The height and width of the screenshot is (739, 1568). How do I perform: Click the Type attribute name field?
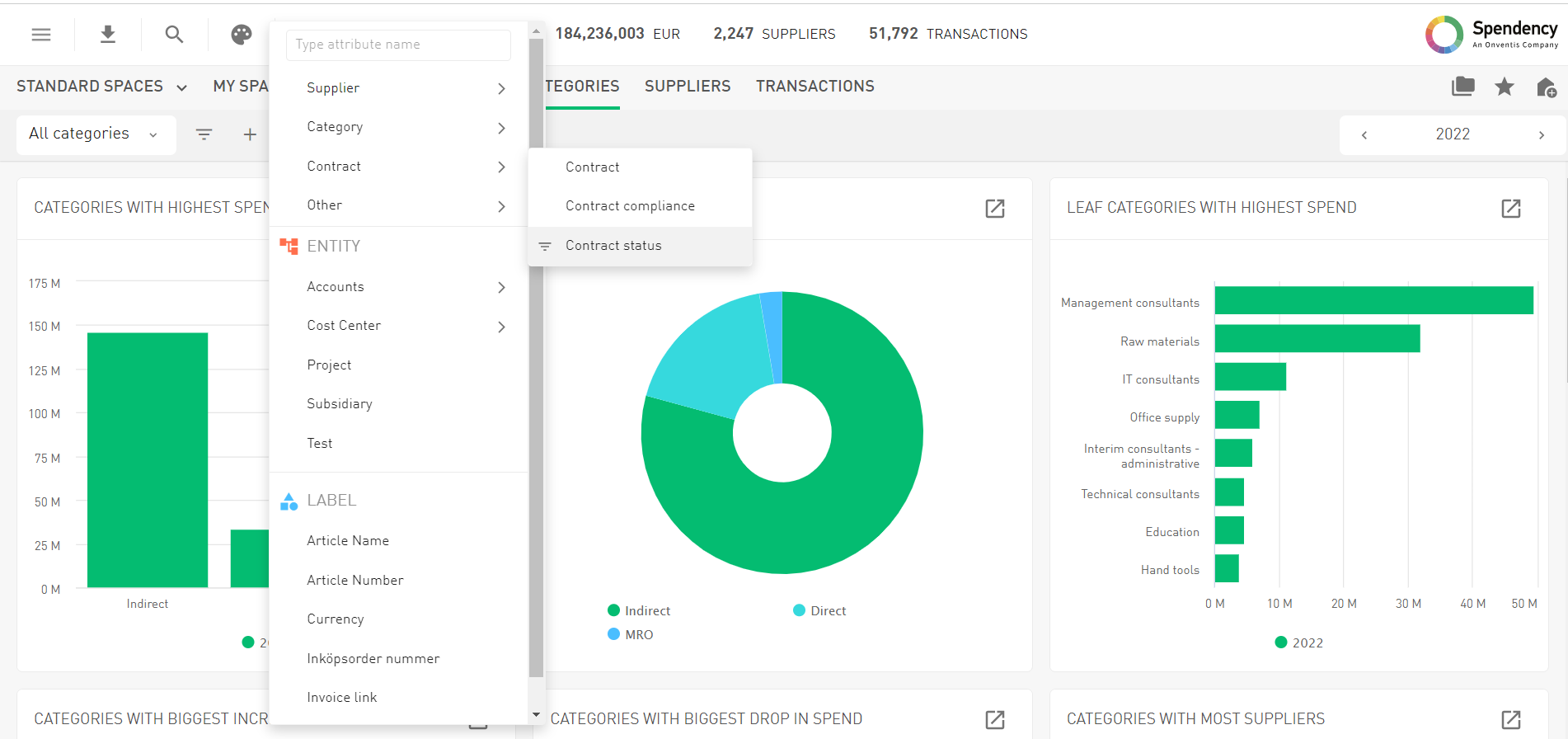pos(398,45)
